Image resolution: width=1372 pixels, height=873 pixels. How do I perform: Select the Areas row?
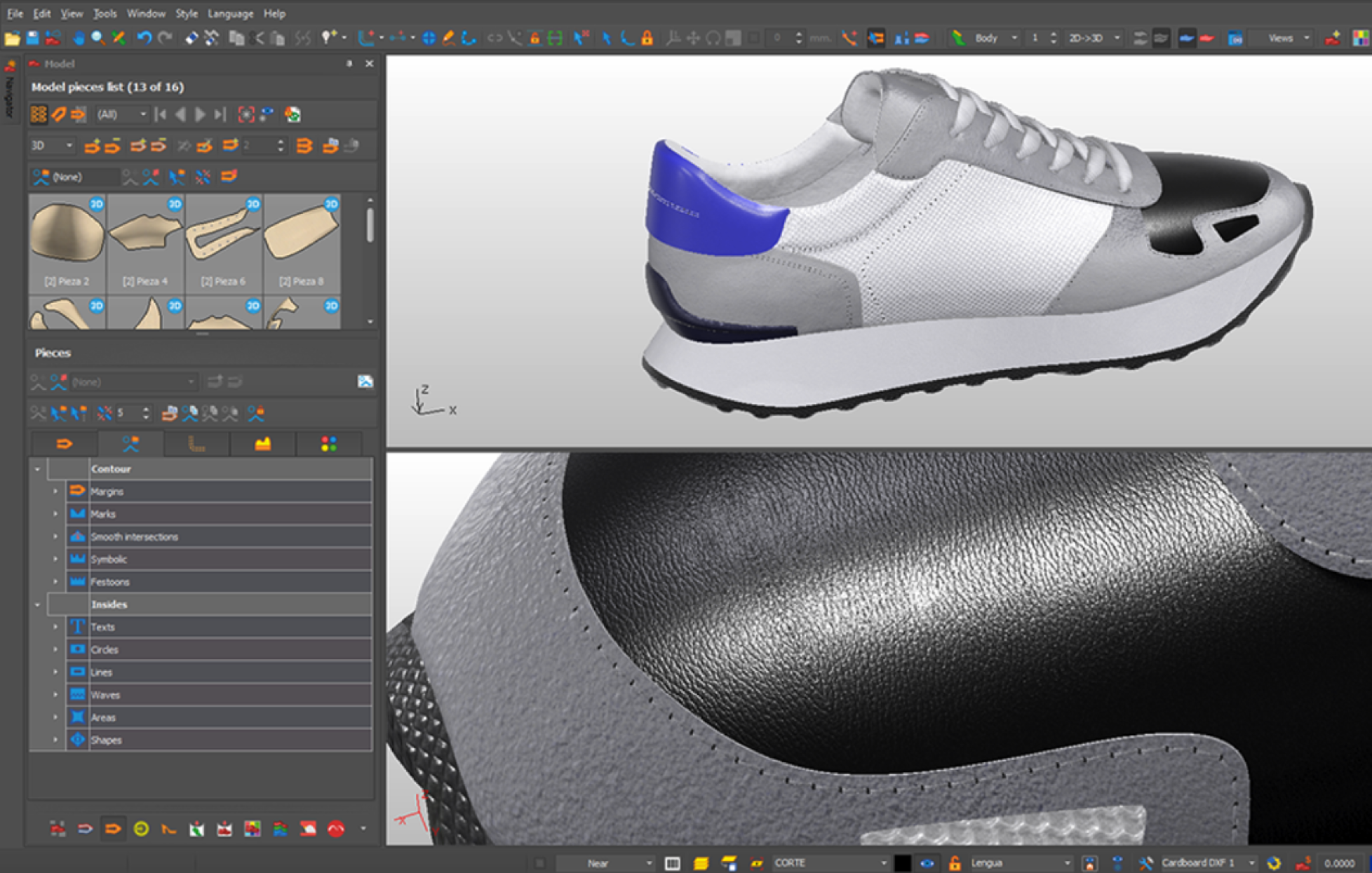(219, 717)
